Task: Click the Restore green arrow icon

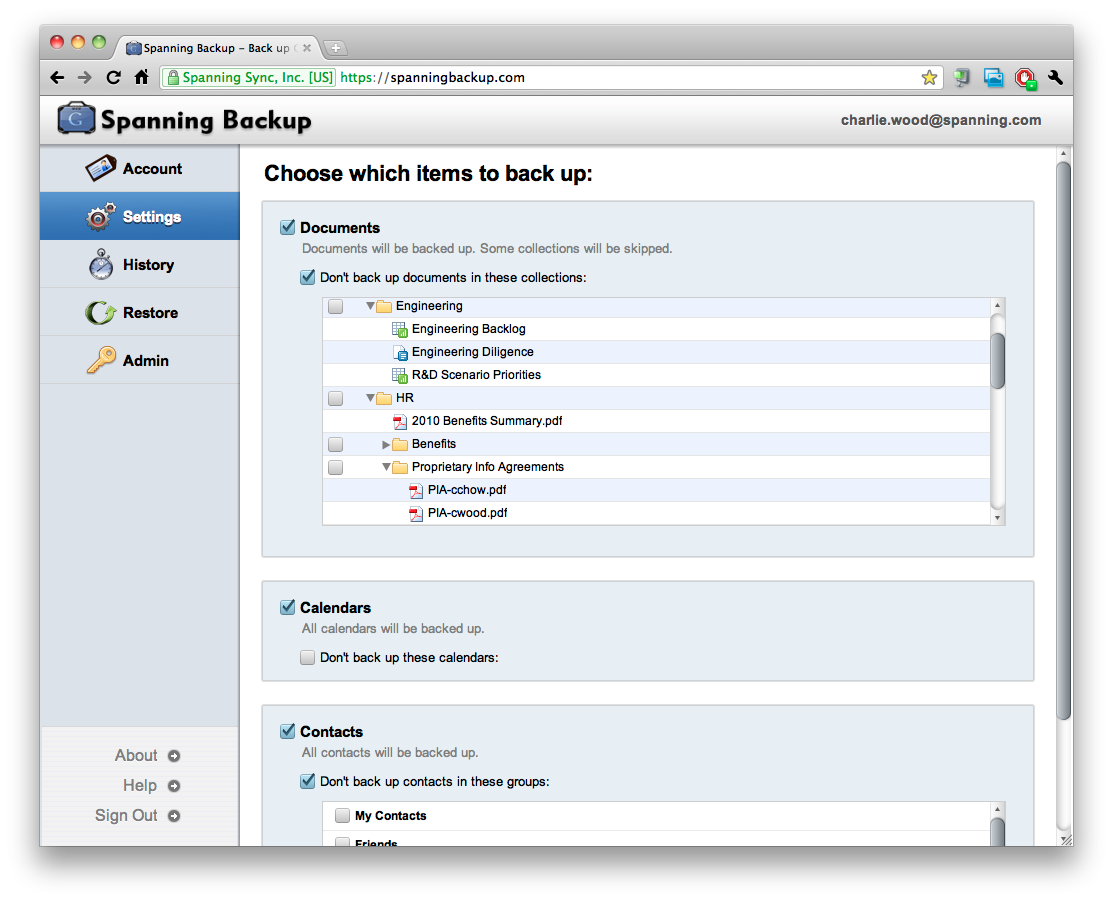Action: coord(101,313)
